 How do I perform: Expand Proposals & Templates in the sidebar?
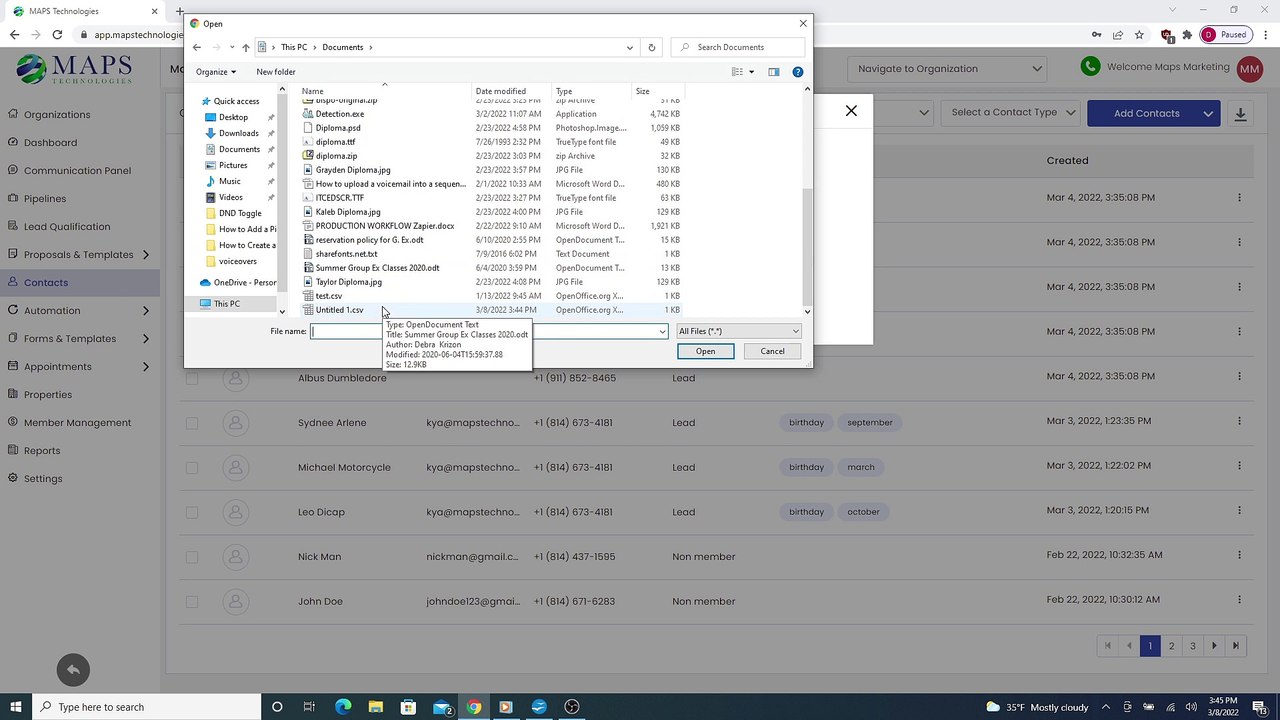point(146,254)
